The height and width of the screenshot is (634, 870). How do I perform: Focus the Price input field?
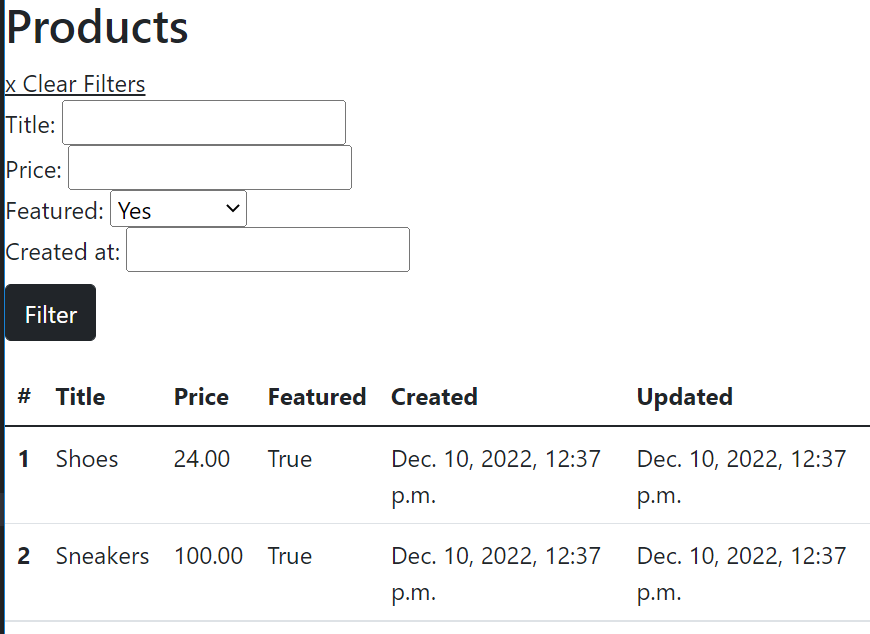pos(208,167)
